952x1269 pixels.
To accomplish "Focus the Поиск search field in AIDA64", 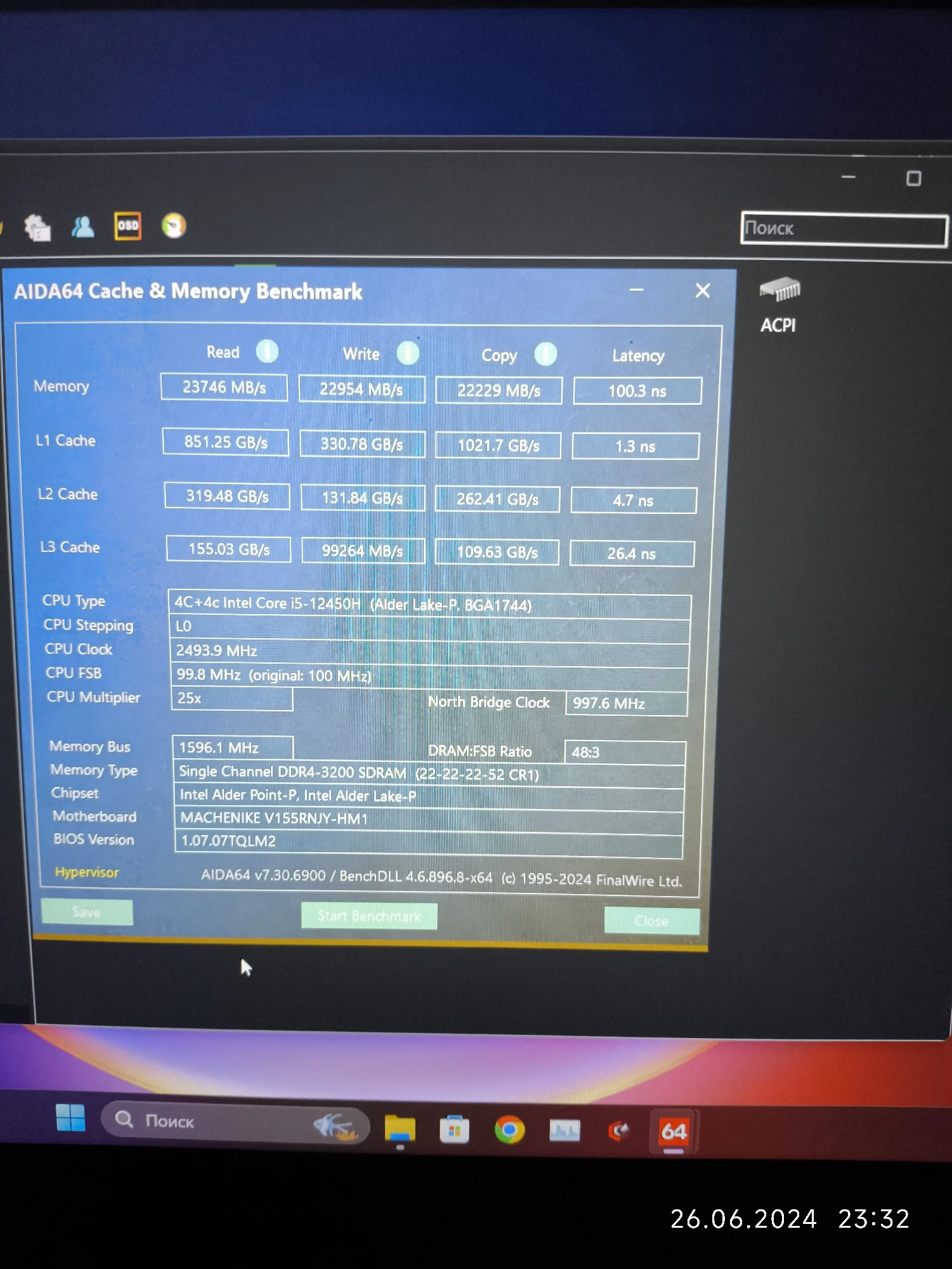I will [844, 228].
